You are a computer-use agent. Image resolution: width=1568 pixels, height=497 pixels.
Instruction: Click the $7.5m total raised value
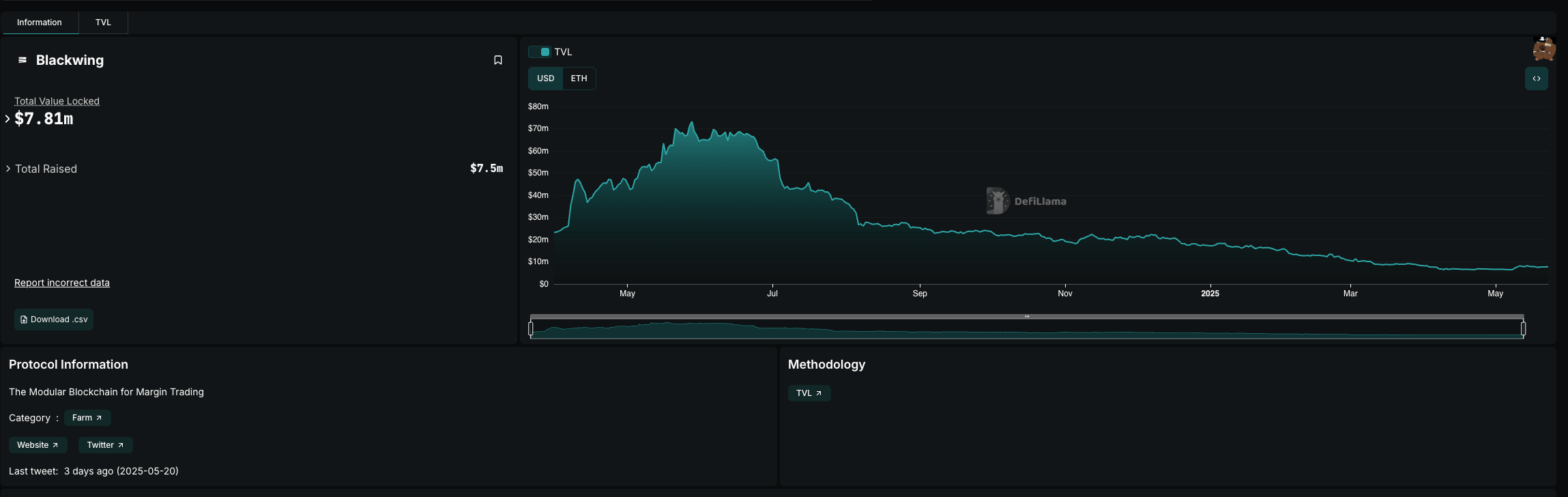[x=487, y=169]
